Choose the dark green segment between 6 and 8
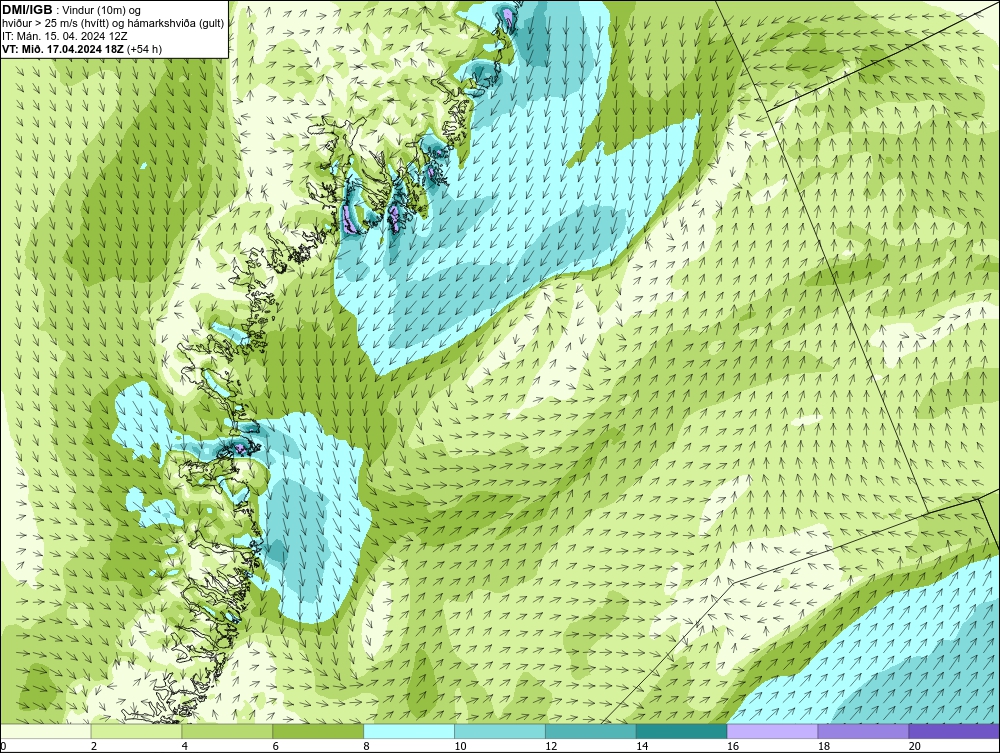 (318, 731)
